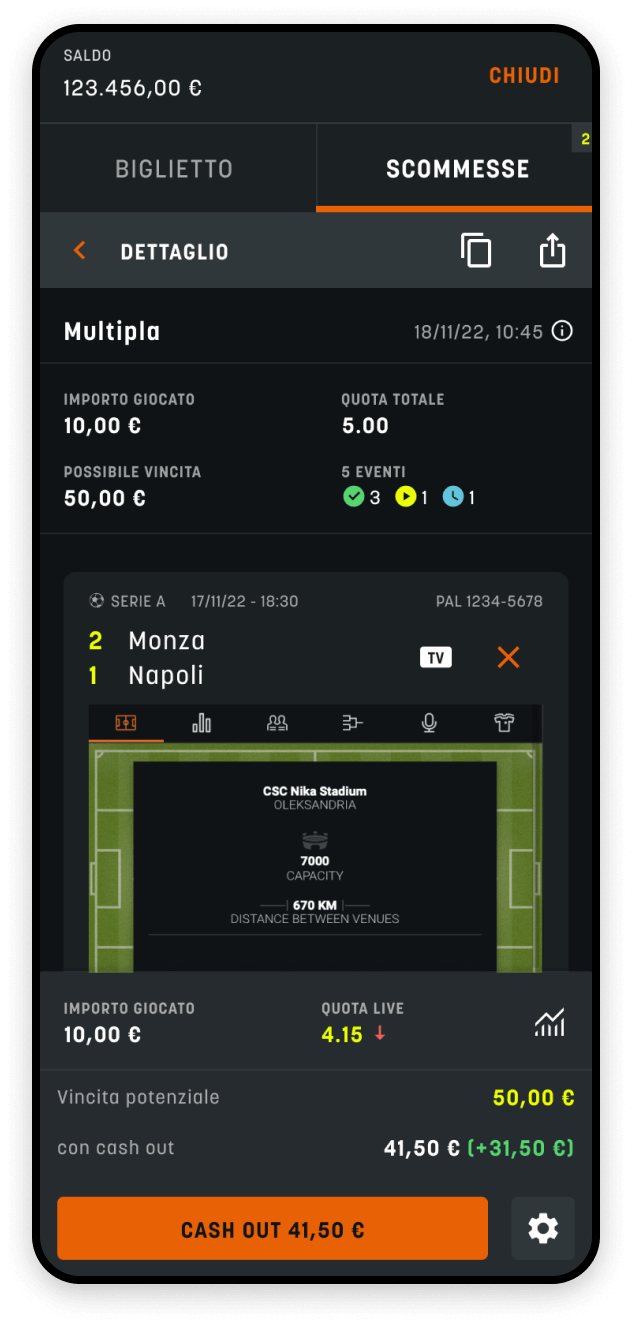632x1324 pixels.
Task: Open the microphone commentary tab
Action: click(429, 723)
